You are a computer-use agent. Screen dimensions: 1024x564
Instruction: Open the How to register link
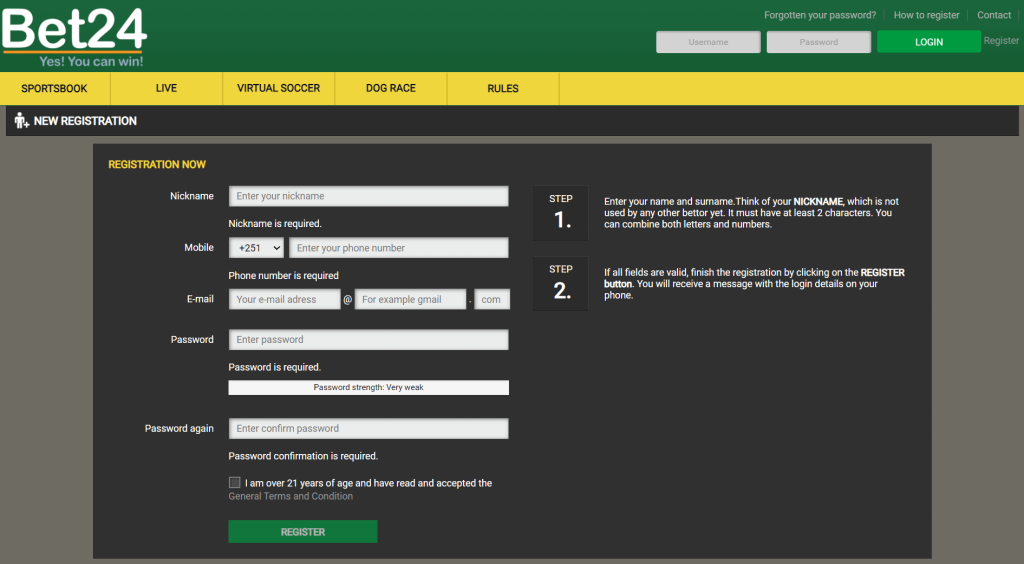pos(927,15)
